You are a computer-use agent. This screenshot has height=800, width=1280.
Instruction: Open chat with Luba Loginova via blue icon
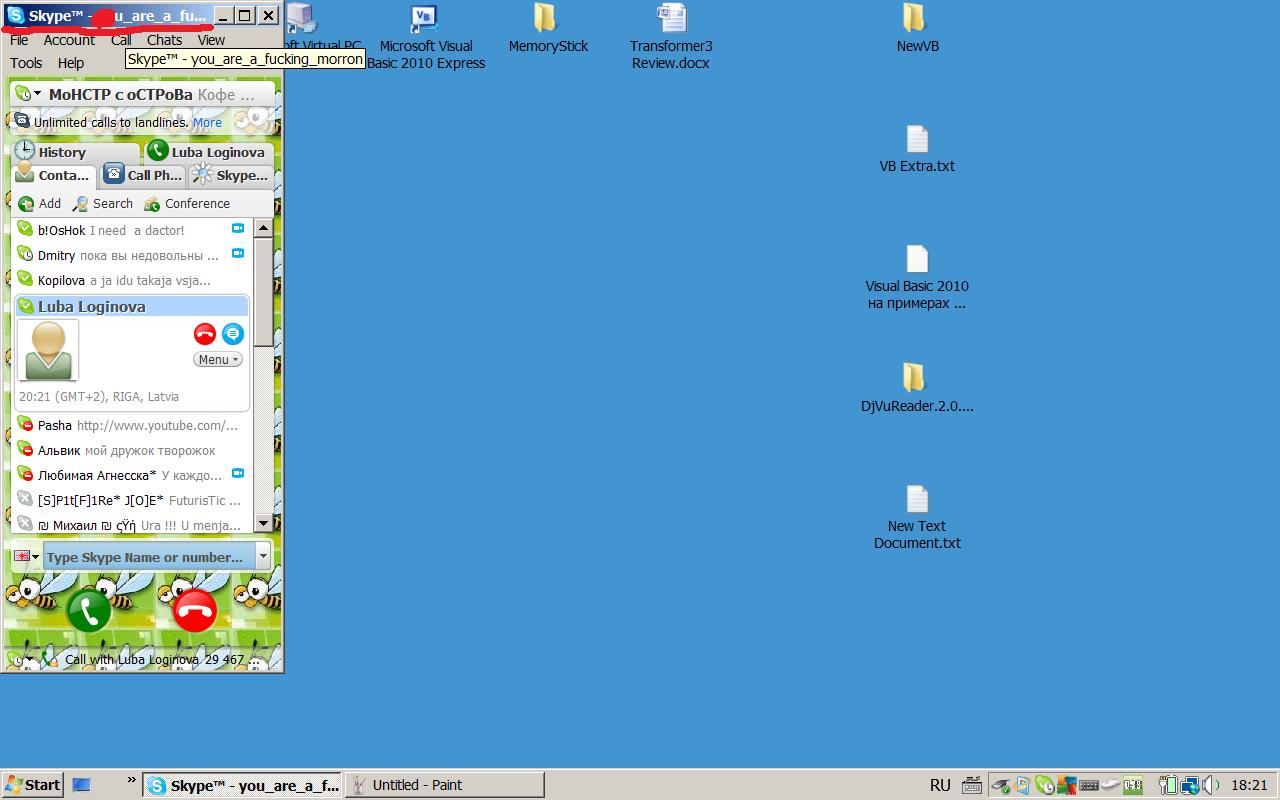pyautogui.click(x=233, y=334)
